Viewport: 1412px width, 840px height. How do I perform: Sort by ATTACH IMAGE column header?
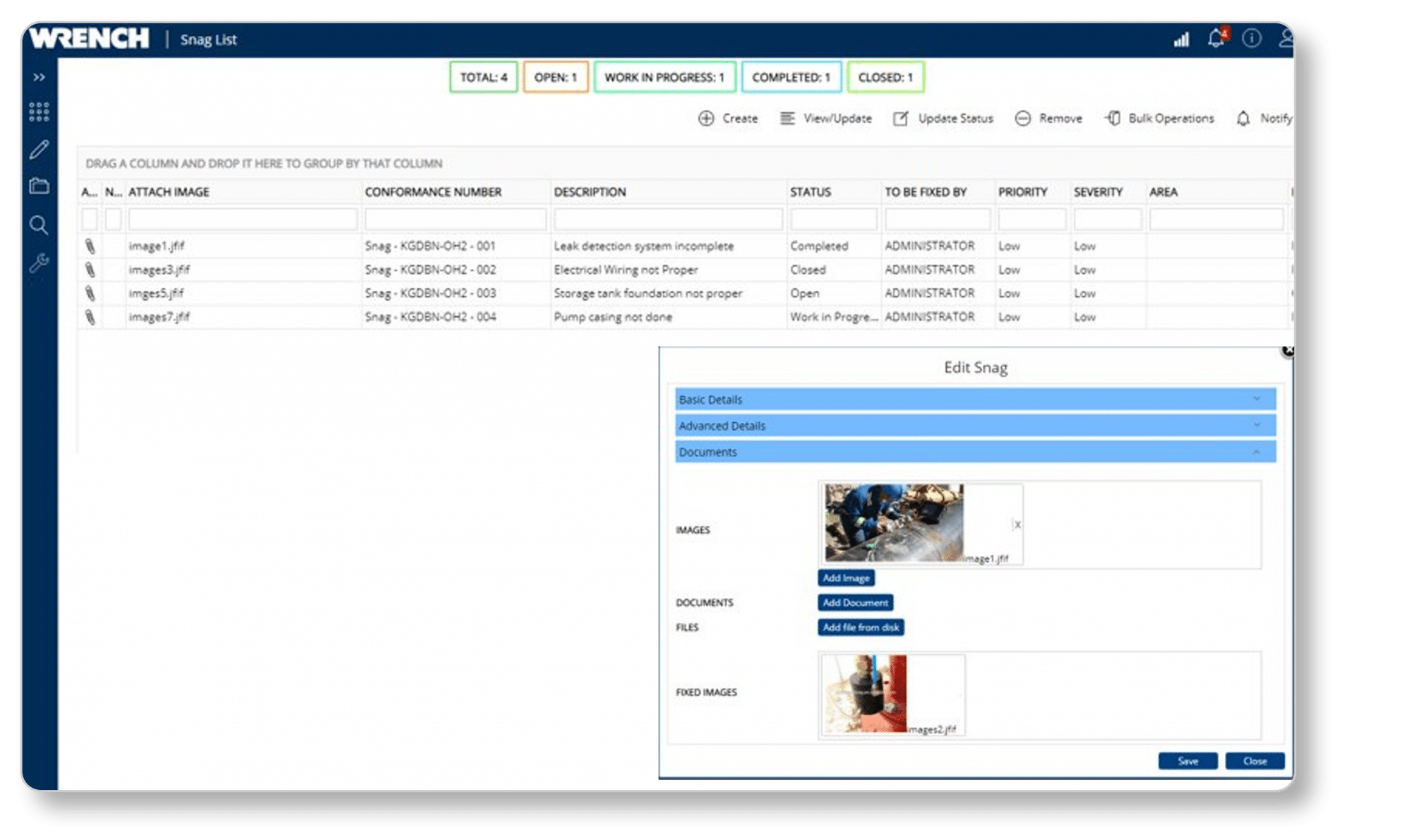click(169, 192)
